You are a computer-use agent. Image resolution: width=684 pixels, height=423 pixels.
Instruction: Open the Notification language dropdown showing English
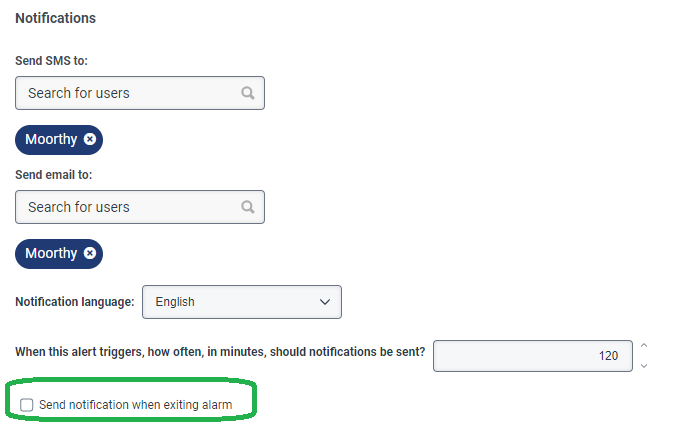click(x=241, y=302)
